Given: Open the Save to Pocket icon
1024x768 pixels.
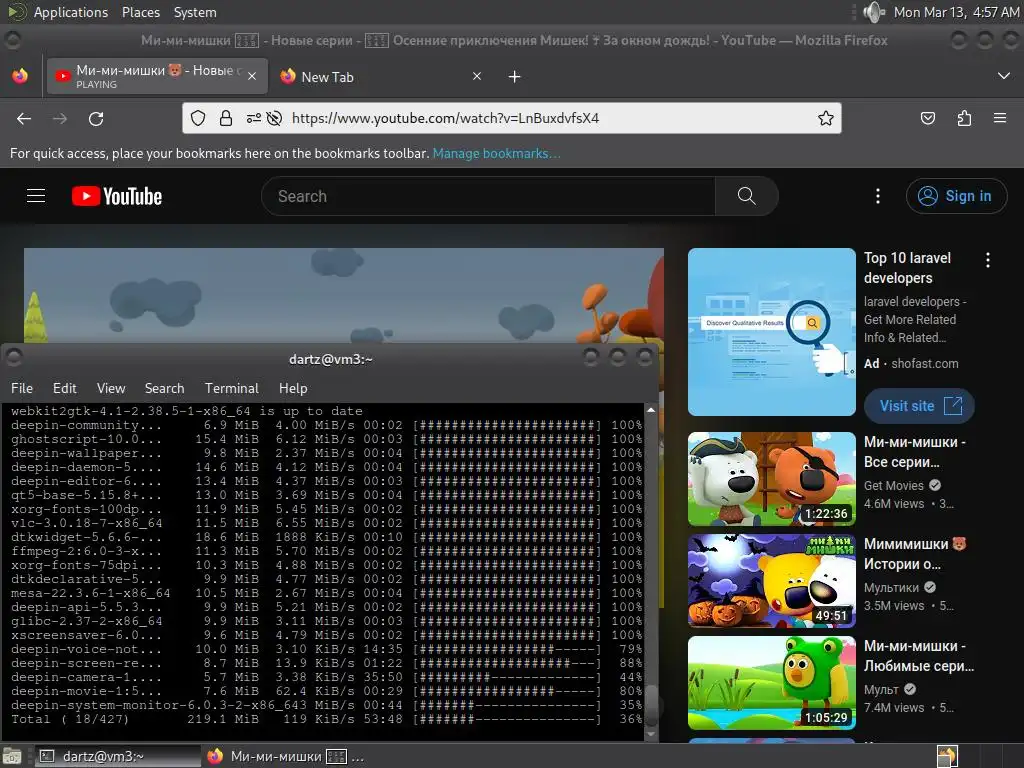Looking at the screenshot, I should tap(927, 118).
